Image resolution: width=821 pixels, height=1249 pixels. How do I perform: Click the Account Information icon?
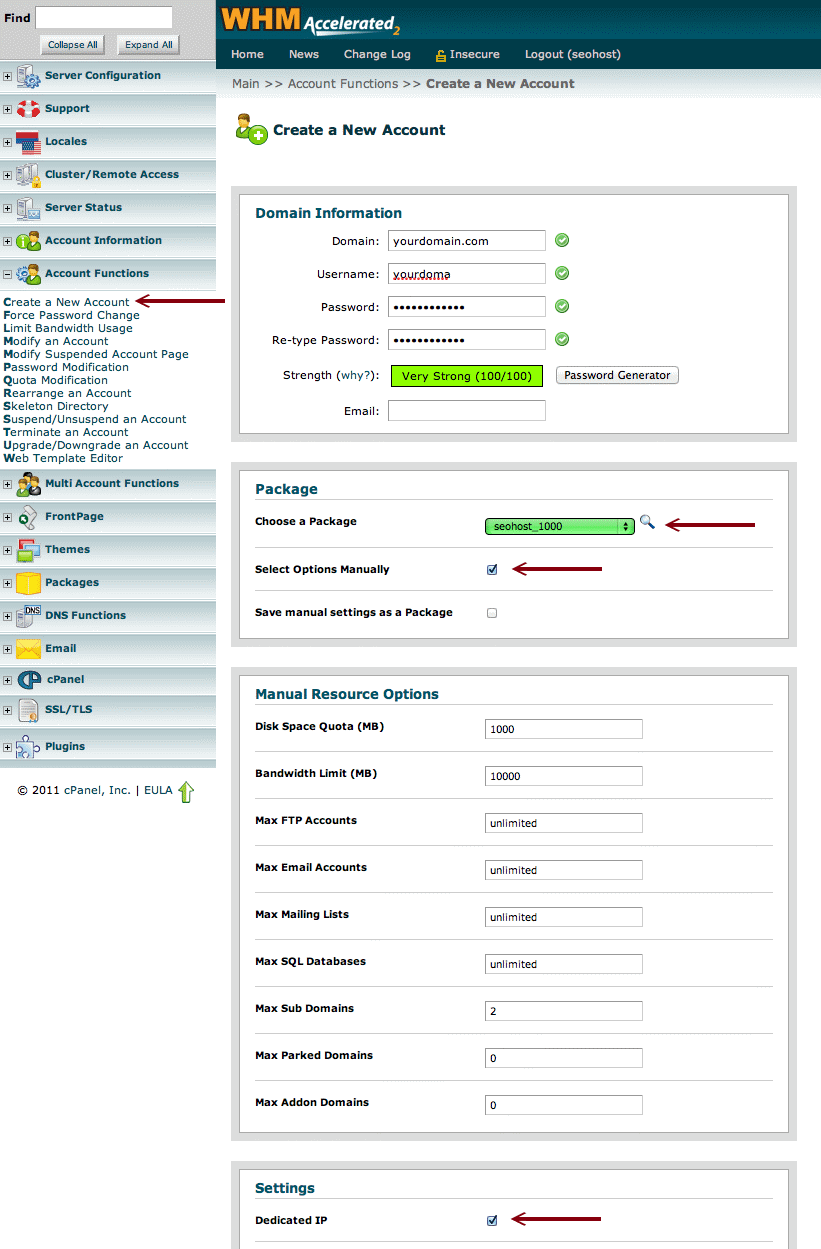coord(28,241)
